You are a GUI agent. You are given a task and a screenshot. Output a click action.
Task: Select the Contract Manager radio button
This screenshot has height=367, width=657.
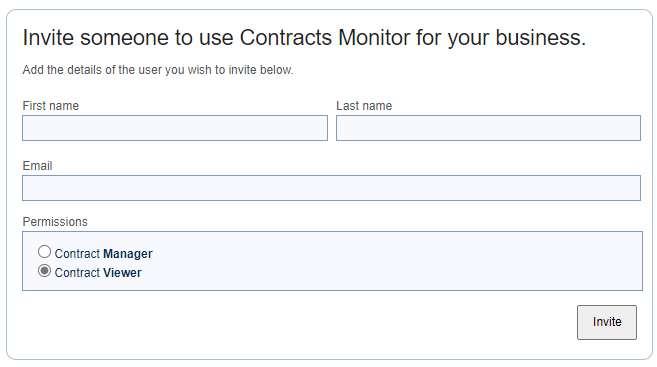pos(44,252)
